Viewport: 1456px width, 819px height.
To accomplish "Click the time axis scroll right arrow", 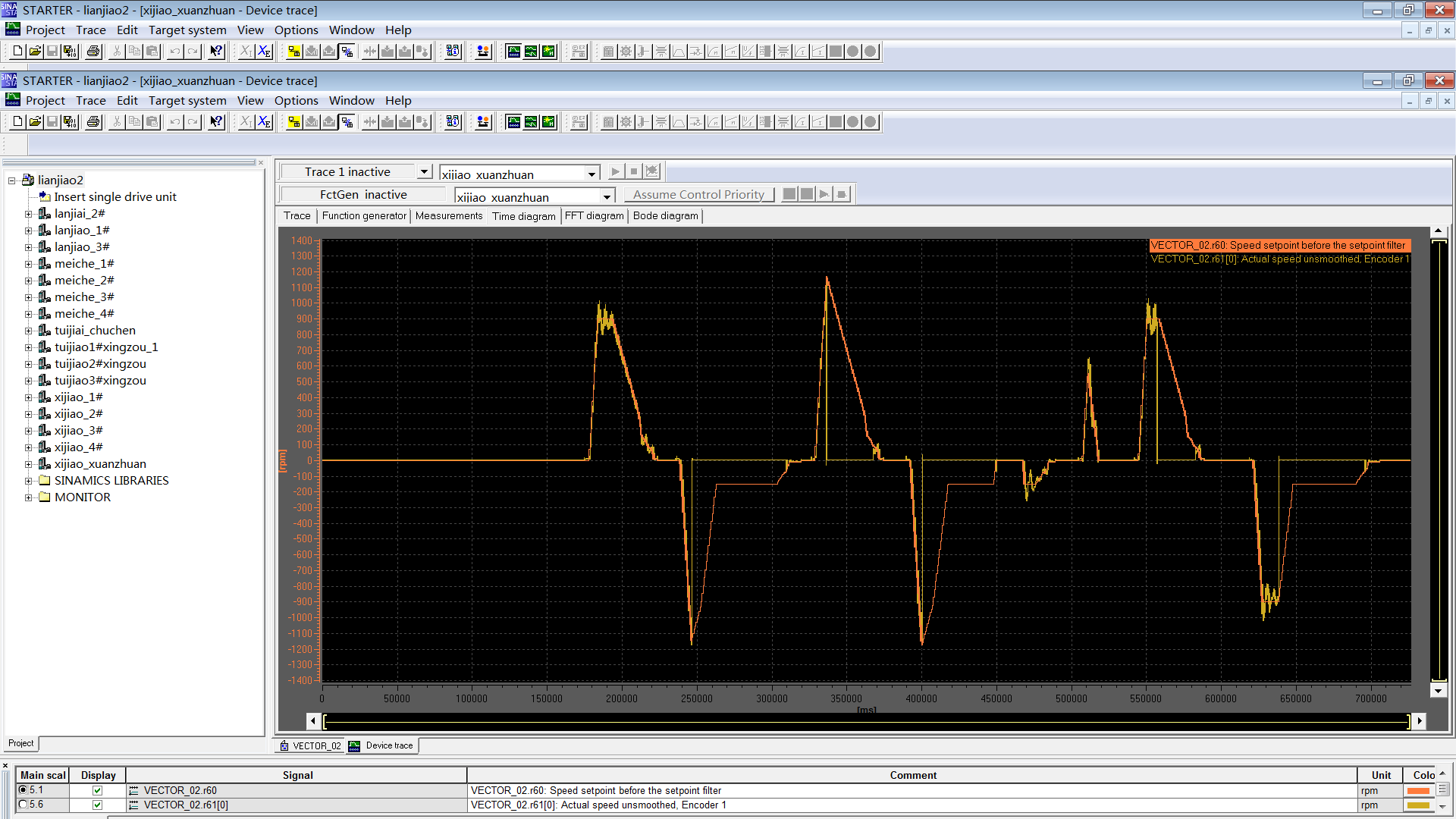I will pyautogui.click(x=1420, y=720).
